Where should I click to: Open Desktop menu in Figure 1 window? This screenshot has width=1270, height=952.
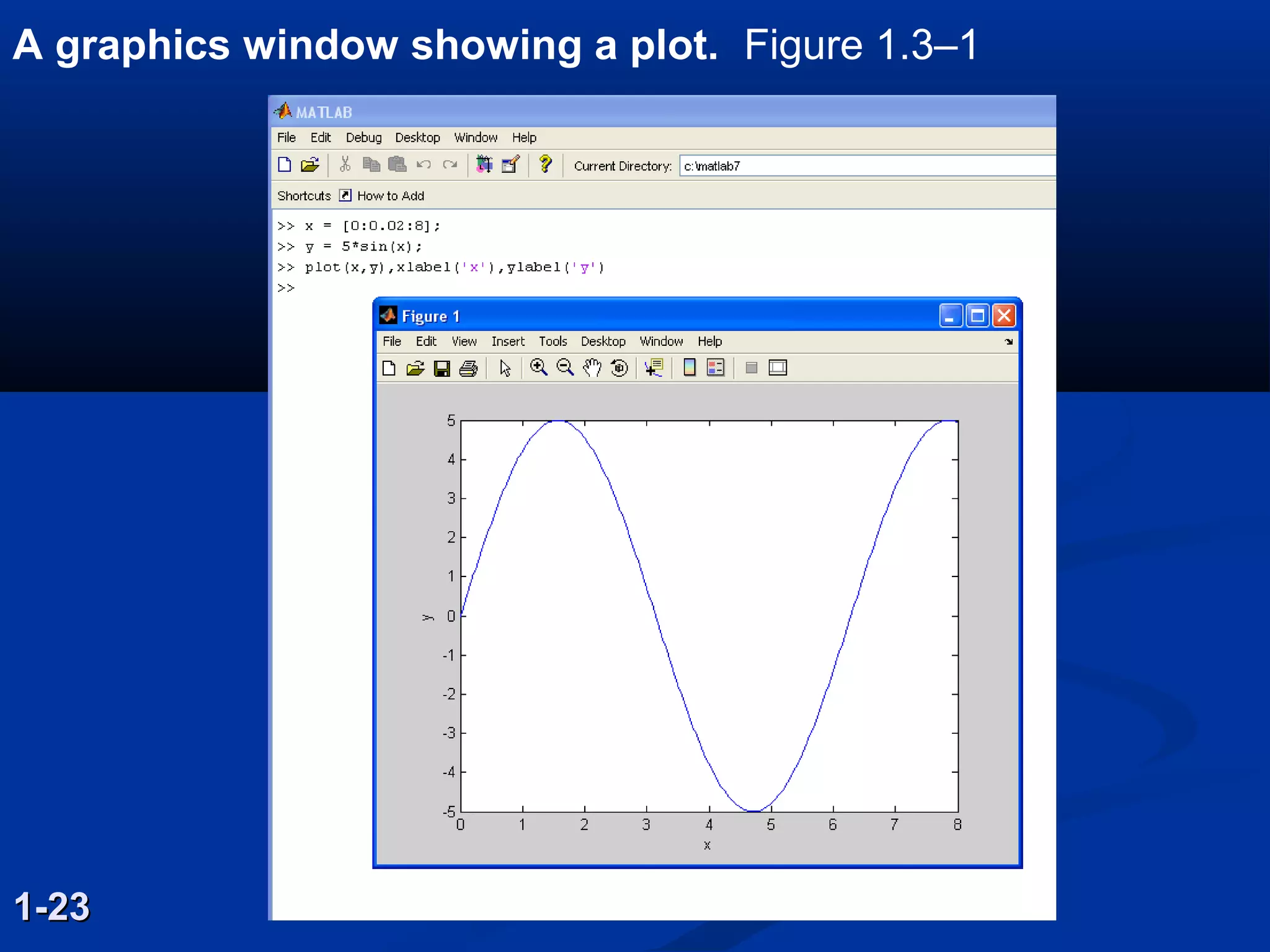(x=603, y=342)
